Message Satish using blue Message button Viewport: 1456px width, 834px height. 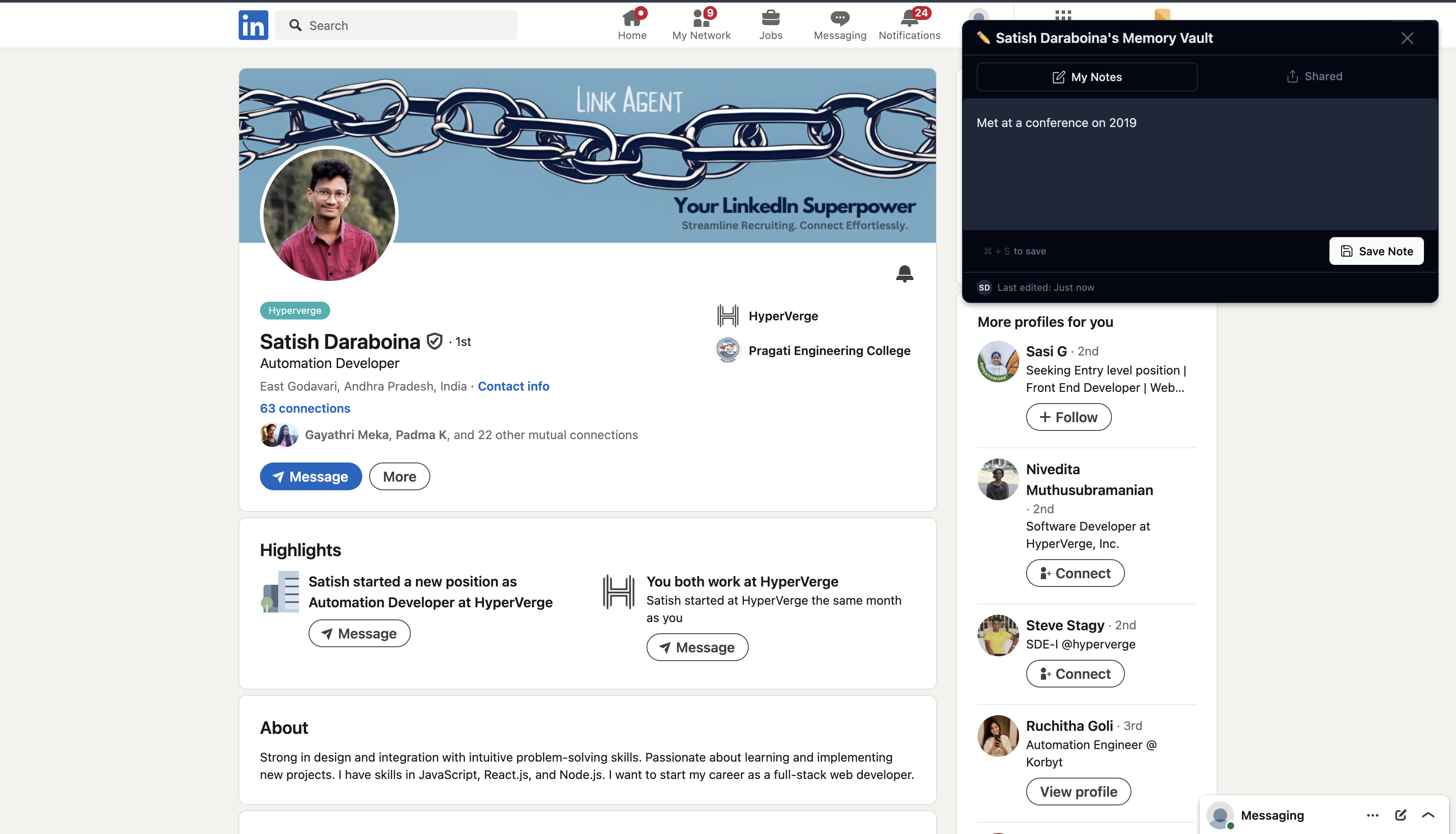[x=310, y=476]
